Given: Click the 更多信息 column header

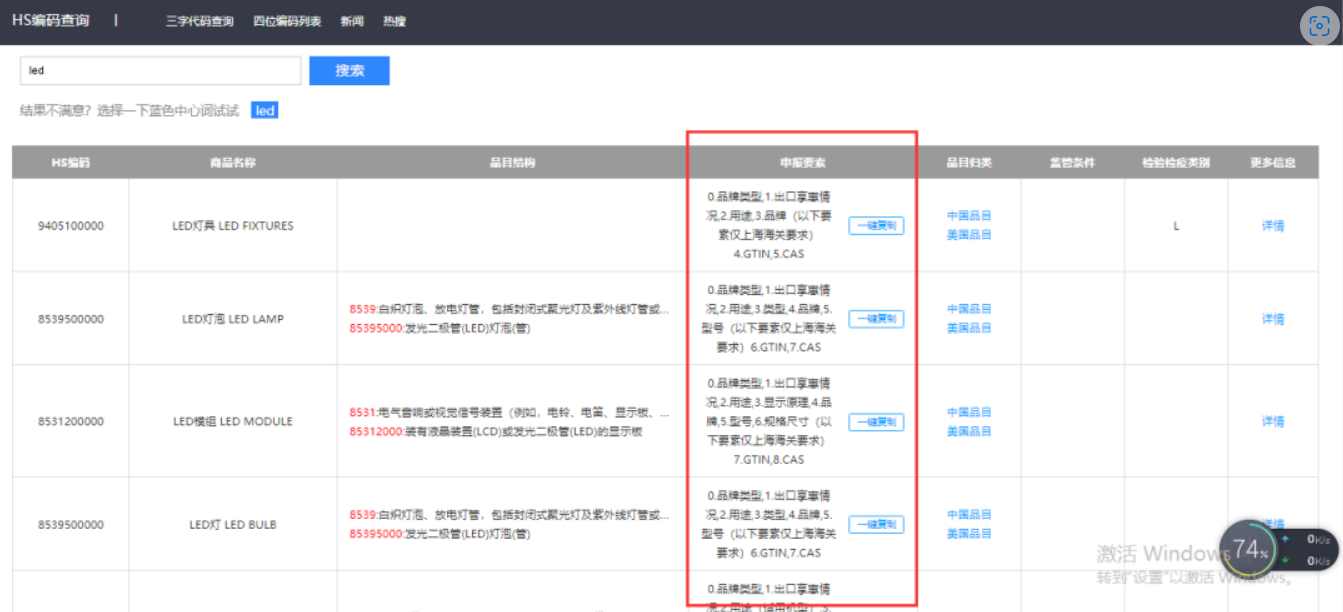Looking at the screenshot, I should [1273, 162].
